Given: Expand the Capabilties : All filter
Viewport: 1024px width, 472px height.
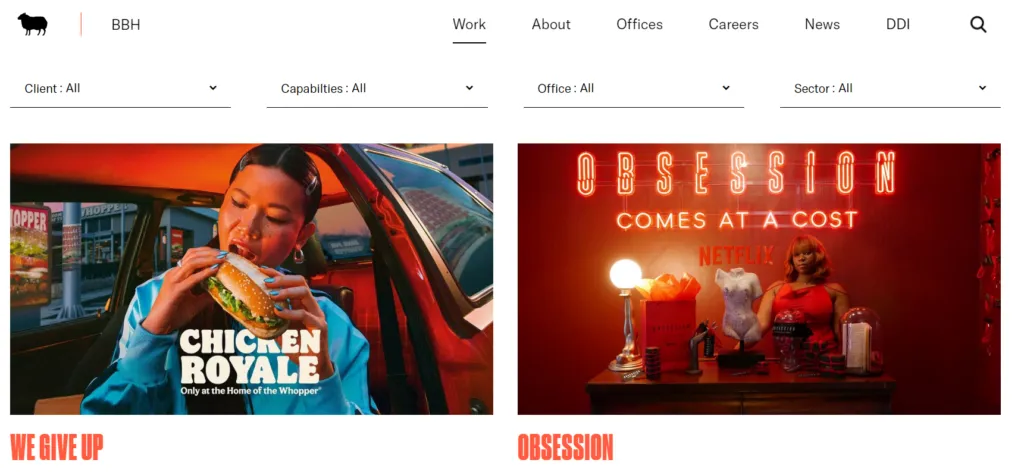Looking at the screenshot, I should tap(377, 89).
